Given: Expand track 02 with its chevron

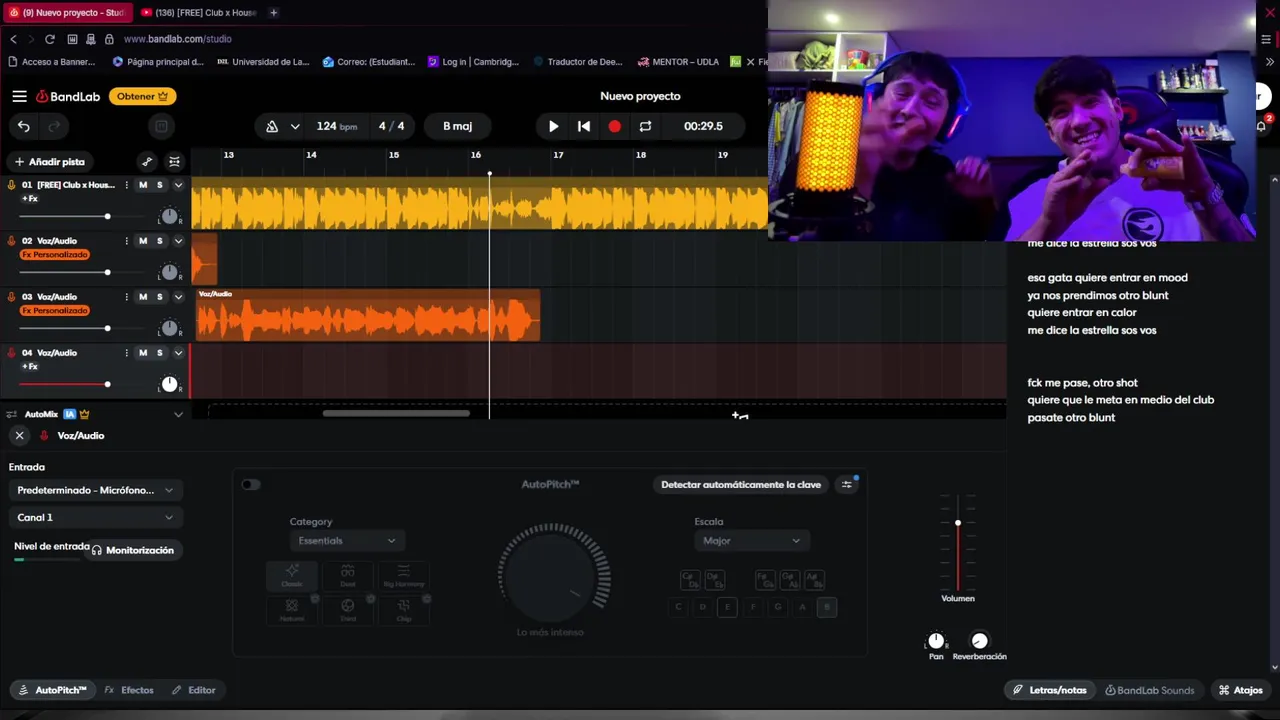Looking at the screenshot, I should [x=179, y=241].
